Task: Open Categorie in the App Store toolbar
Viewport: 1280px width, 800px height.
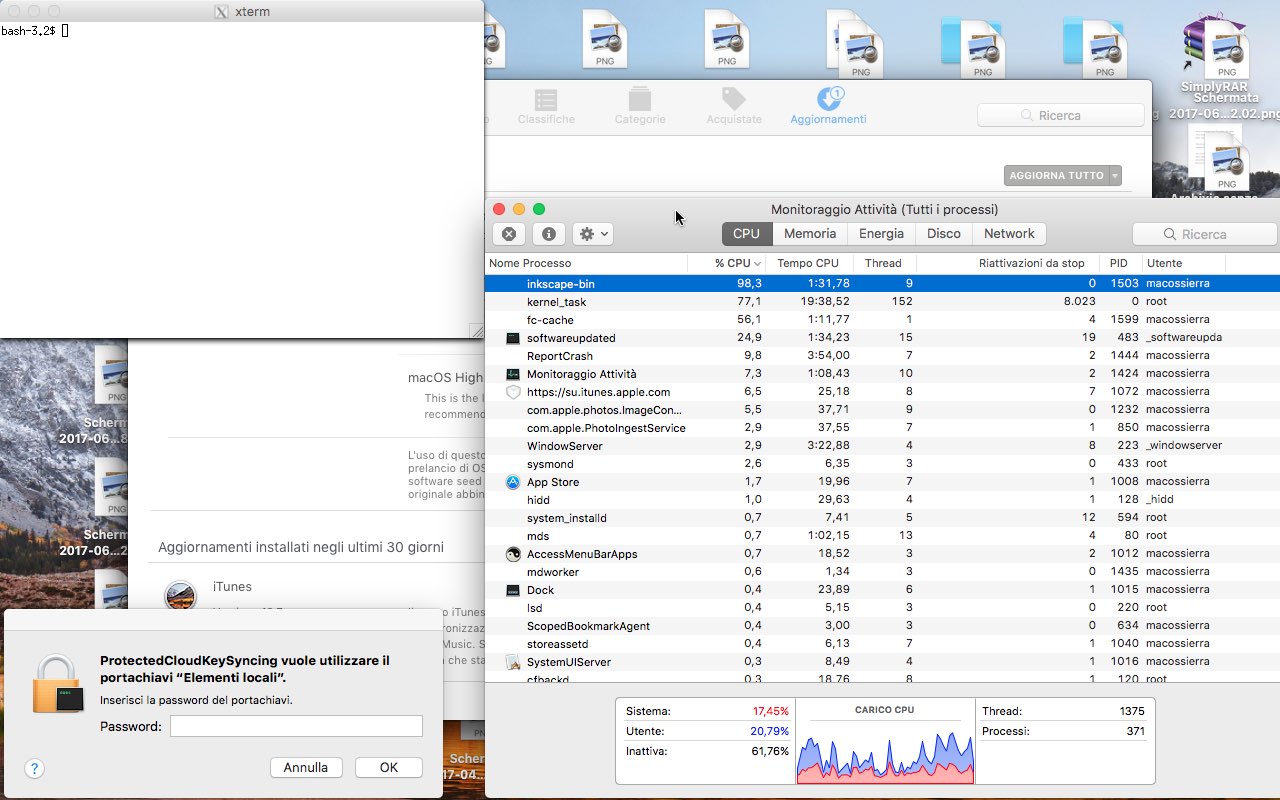Action: 640,107
